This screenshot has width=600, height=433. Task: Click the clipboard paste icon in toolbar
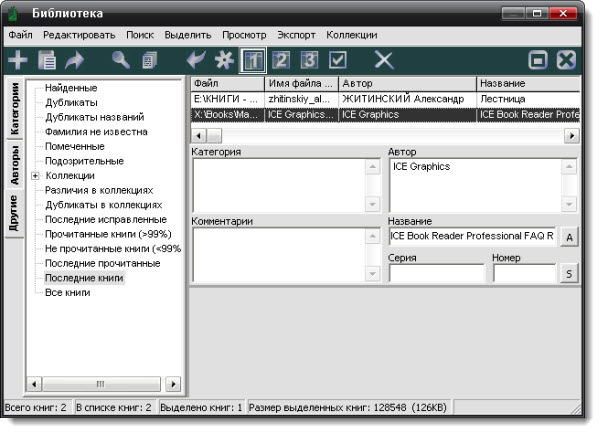[x=46, y=60]
